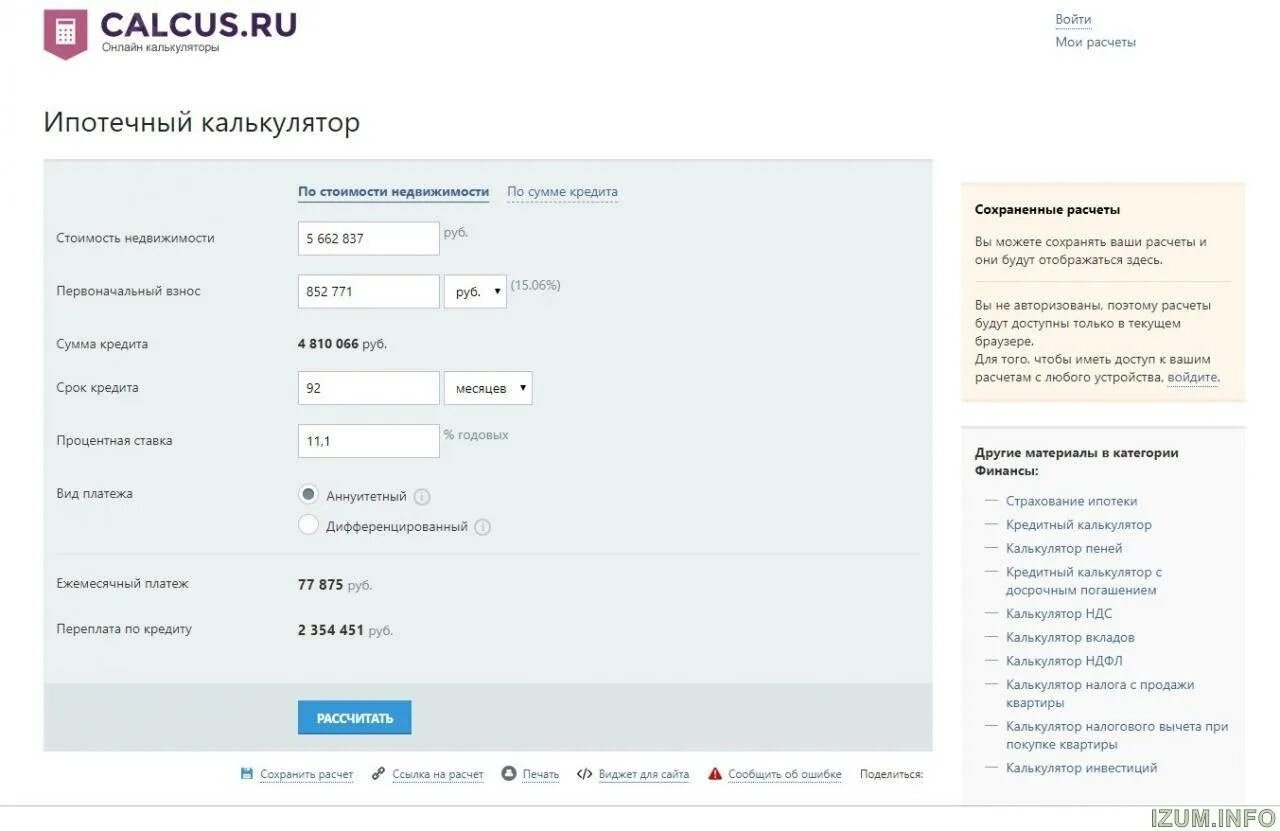Click the Поделиться: label
The width and height of the screenshot is (1280, 831).
[x=891, y=775]
